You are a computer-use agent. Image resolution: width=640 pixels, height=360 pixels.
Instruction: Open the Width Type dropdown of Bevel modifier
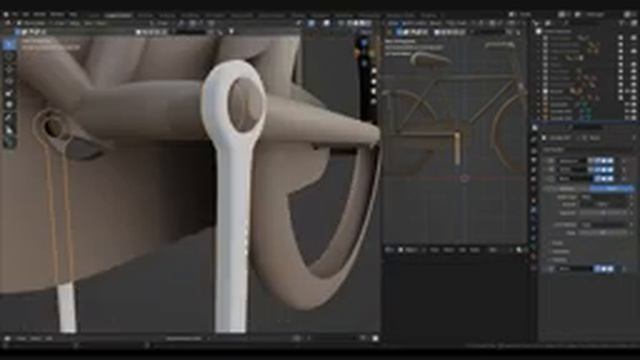coord(605,197)
